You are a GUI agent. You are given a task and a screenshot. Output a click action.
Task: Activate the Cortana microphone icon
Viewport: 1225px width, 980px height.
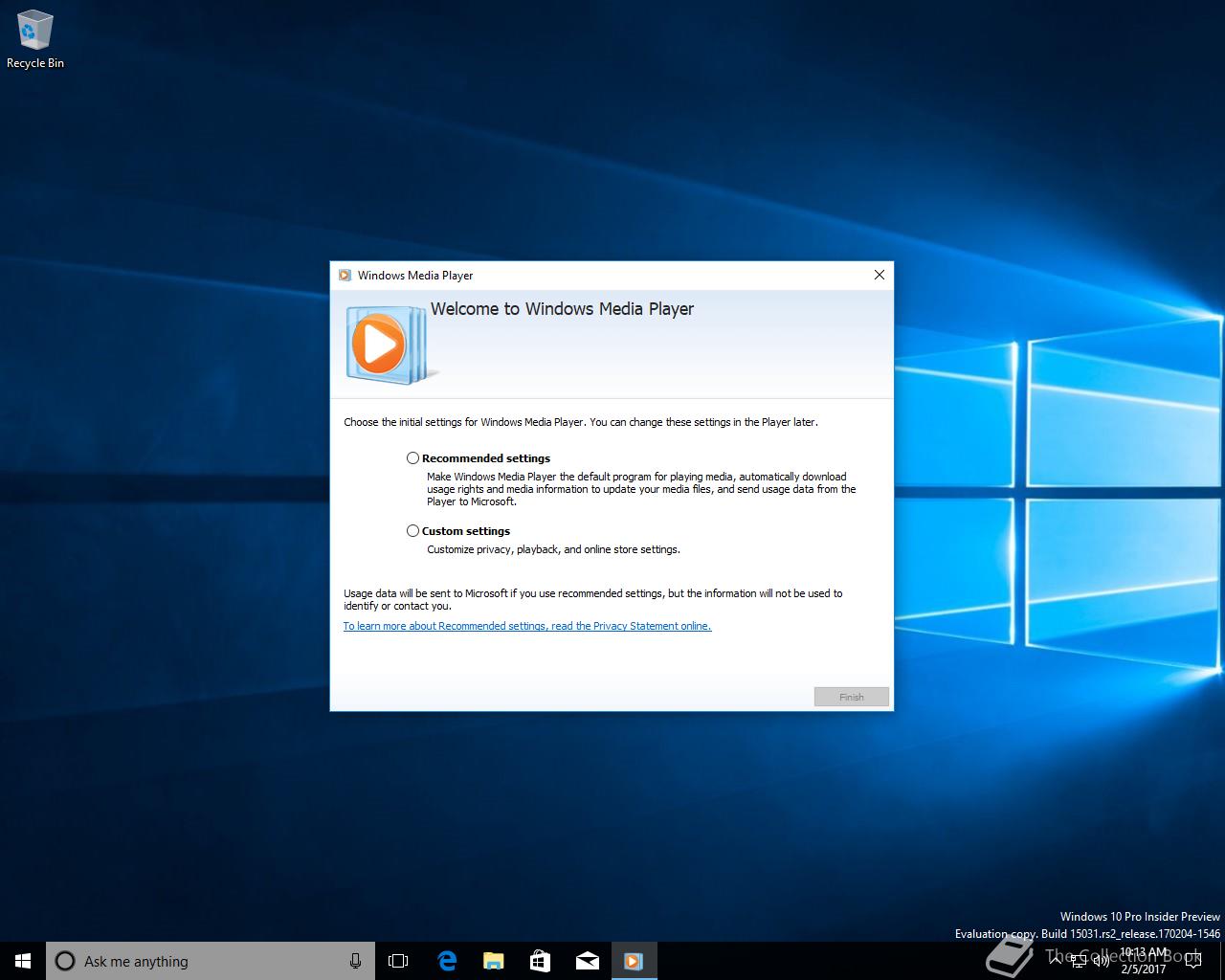pos(355,961)
